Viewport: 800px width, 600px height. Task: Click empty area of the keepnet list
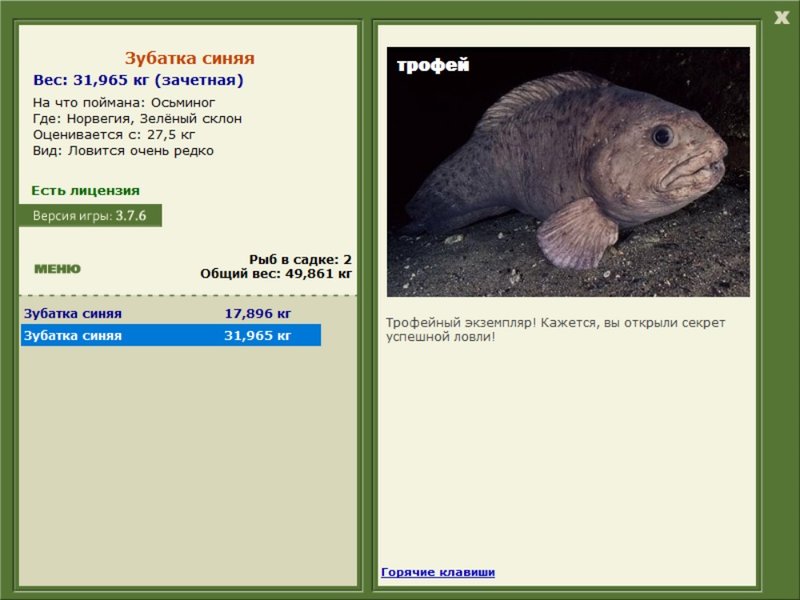pos(188,464)
